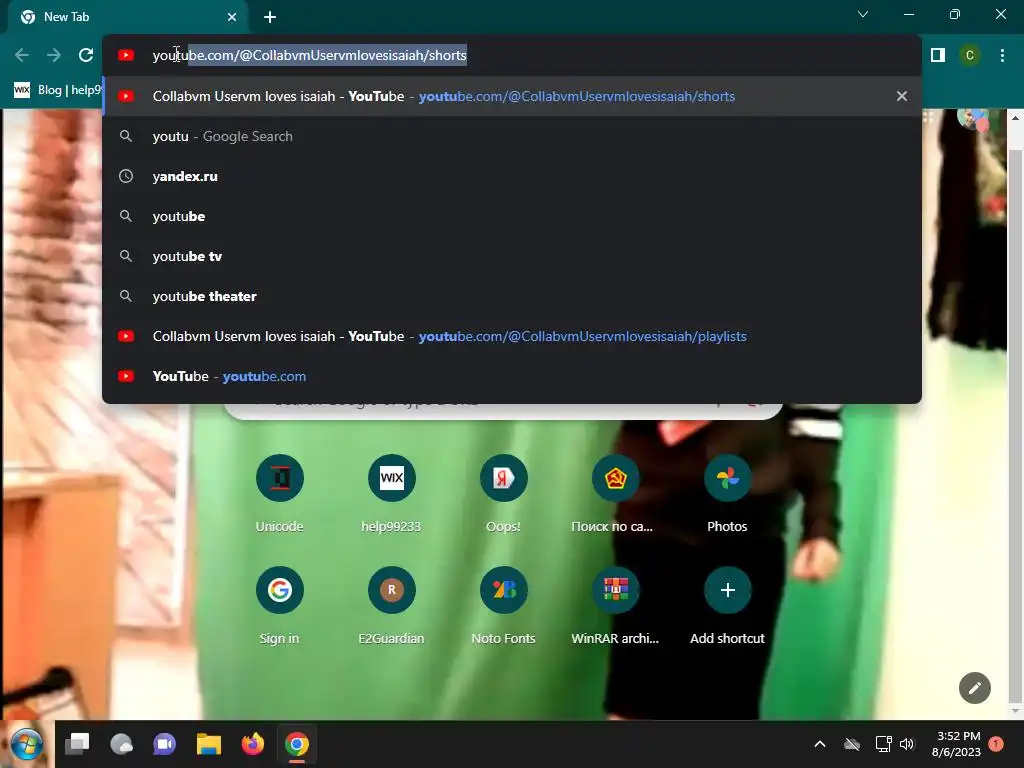Close the New Tab tab
The width and height of the screenshot is (1024, 768).
point(232,17)
